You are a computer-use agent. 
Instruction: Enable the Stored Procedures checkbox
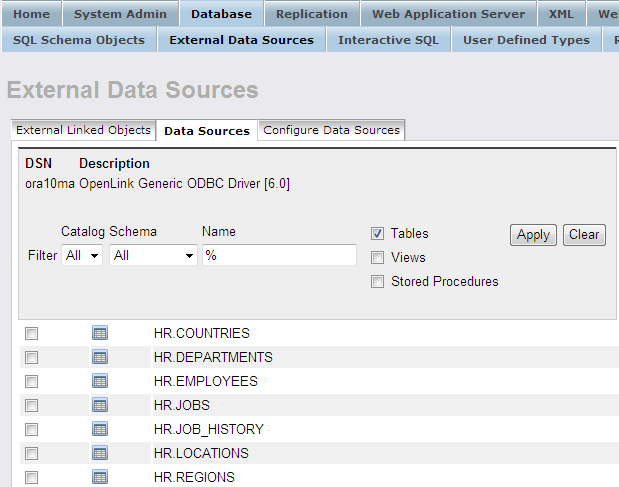(x=378, y=281)
